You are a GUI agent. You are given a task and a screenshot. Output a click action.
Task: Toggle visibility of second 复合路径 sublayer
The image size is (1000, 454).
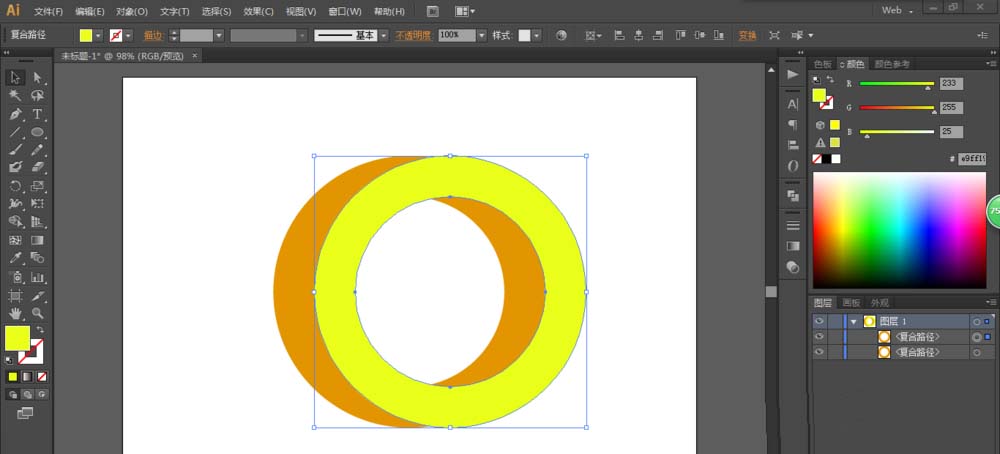point(819,352)
